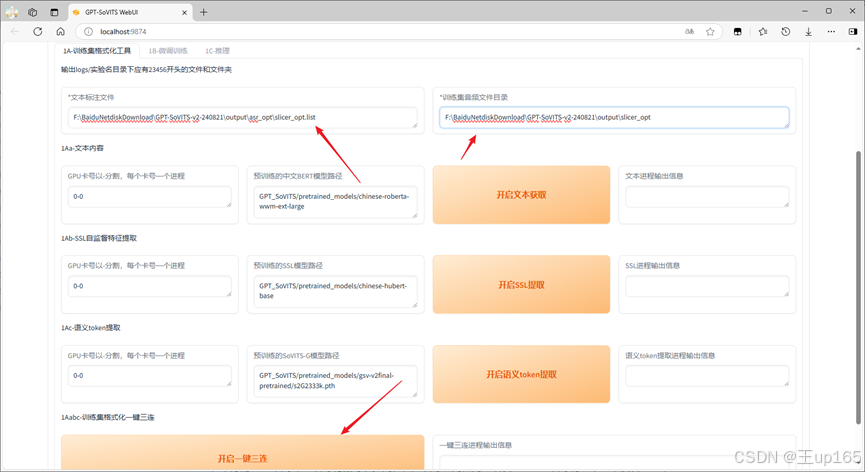The width and height of the screenshot is (865, 472).
Task: Click the 1Ac-语义token提取 heading
Action: point(91,328)
